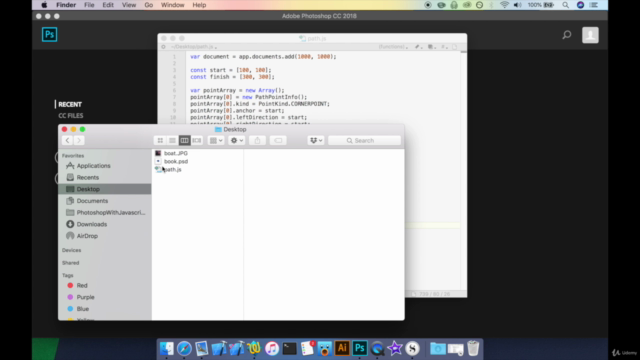Click the Siri icon in menu bar

580,5
